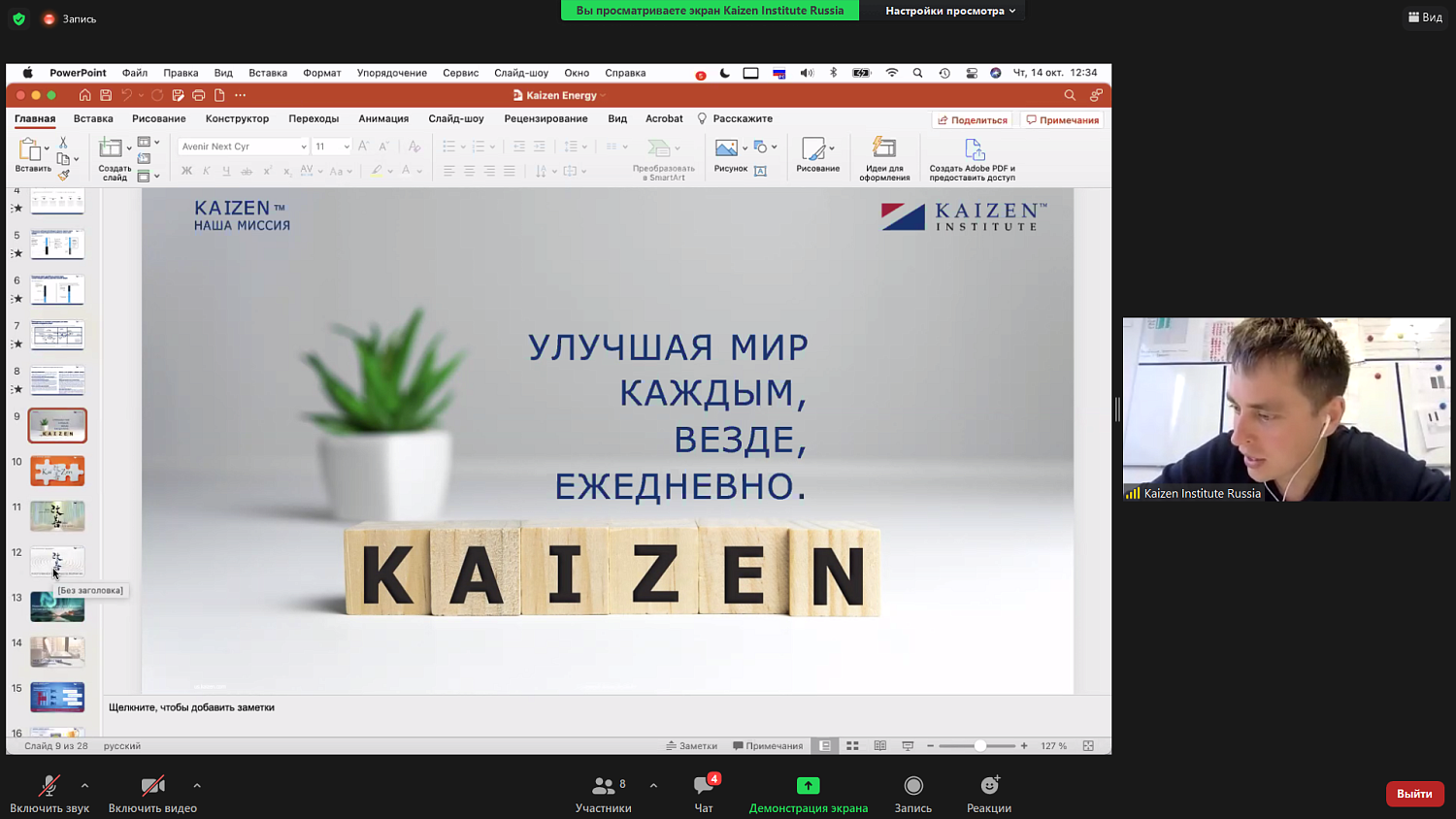Adjust the zoom slider handle in status bar
1456x819 pixels.
[980, 746]
